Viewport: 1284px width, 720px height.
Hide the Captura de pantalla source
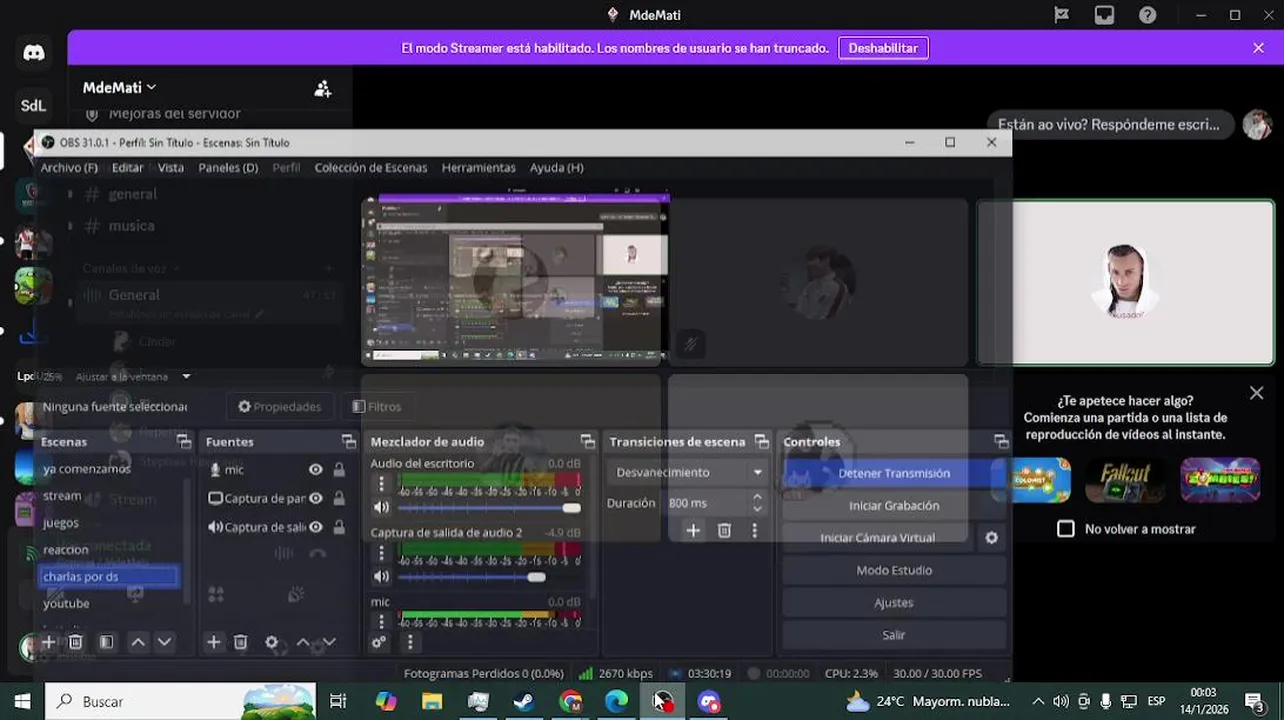[315, 498]
